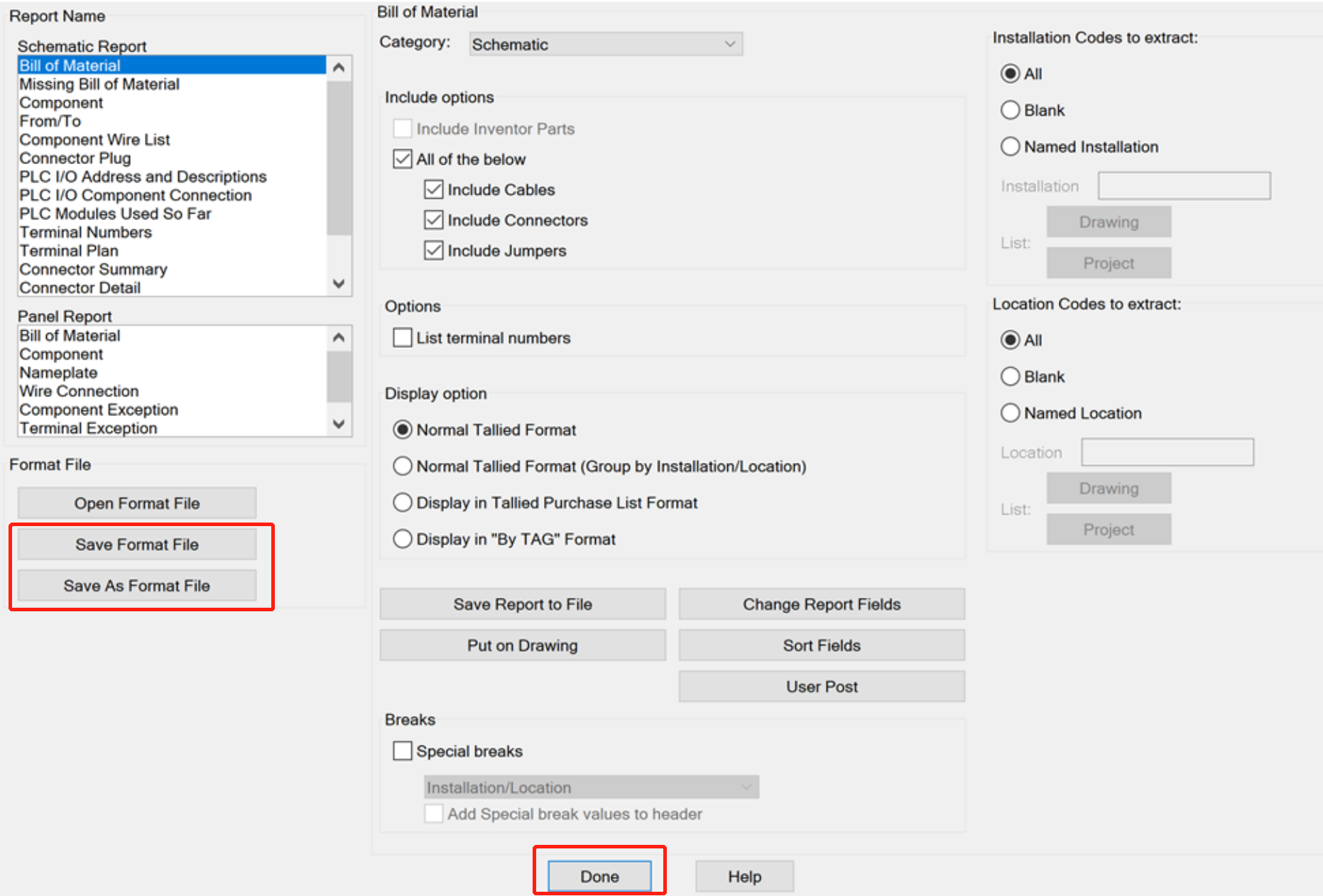Select Component Wire List in Schematic Report list
This screenshot has height=896, width=1323.
click(94, 139)
